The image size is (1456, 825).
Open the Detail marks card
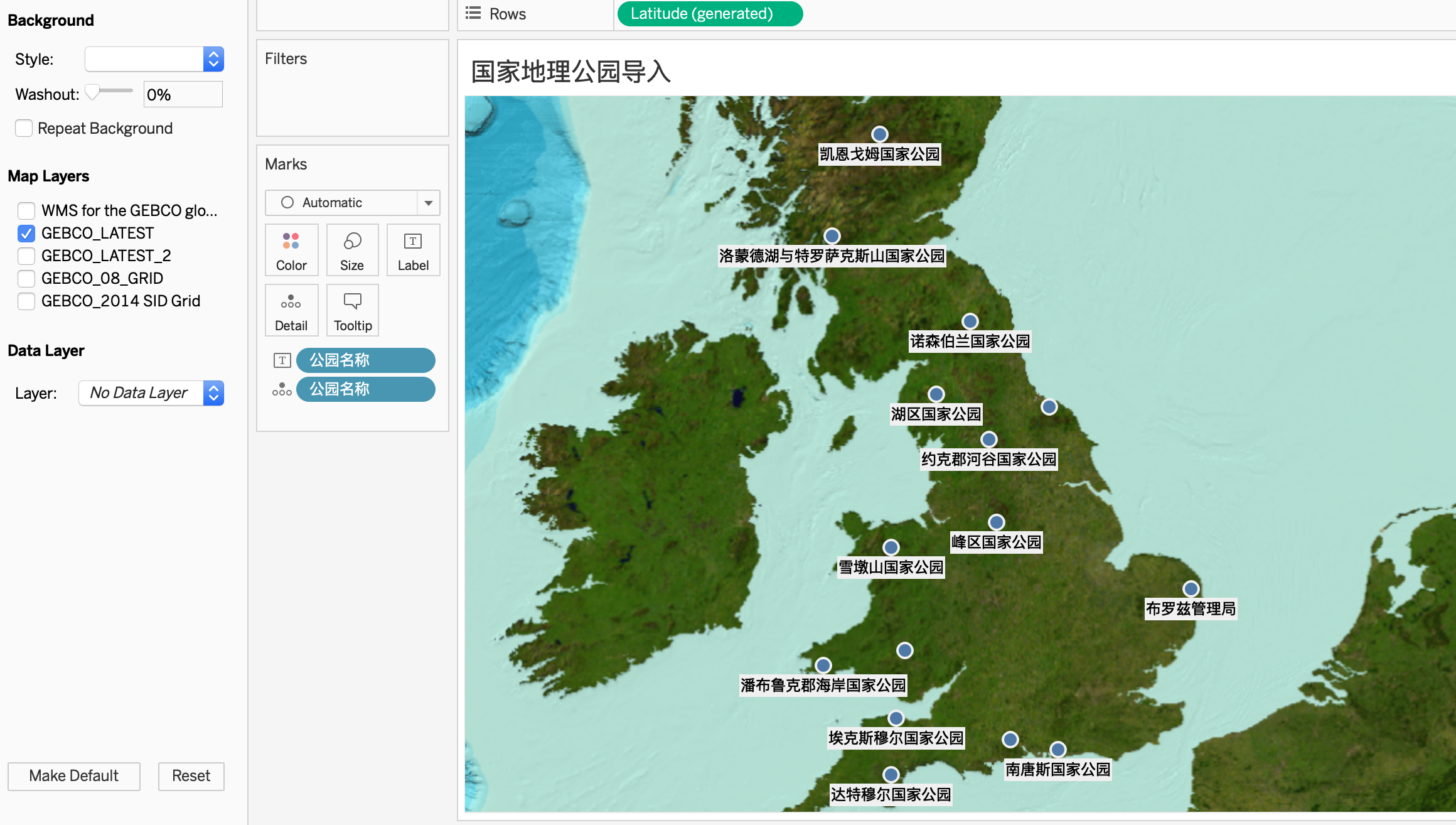coord(291,310)
